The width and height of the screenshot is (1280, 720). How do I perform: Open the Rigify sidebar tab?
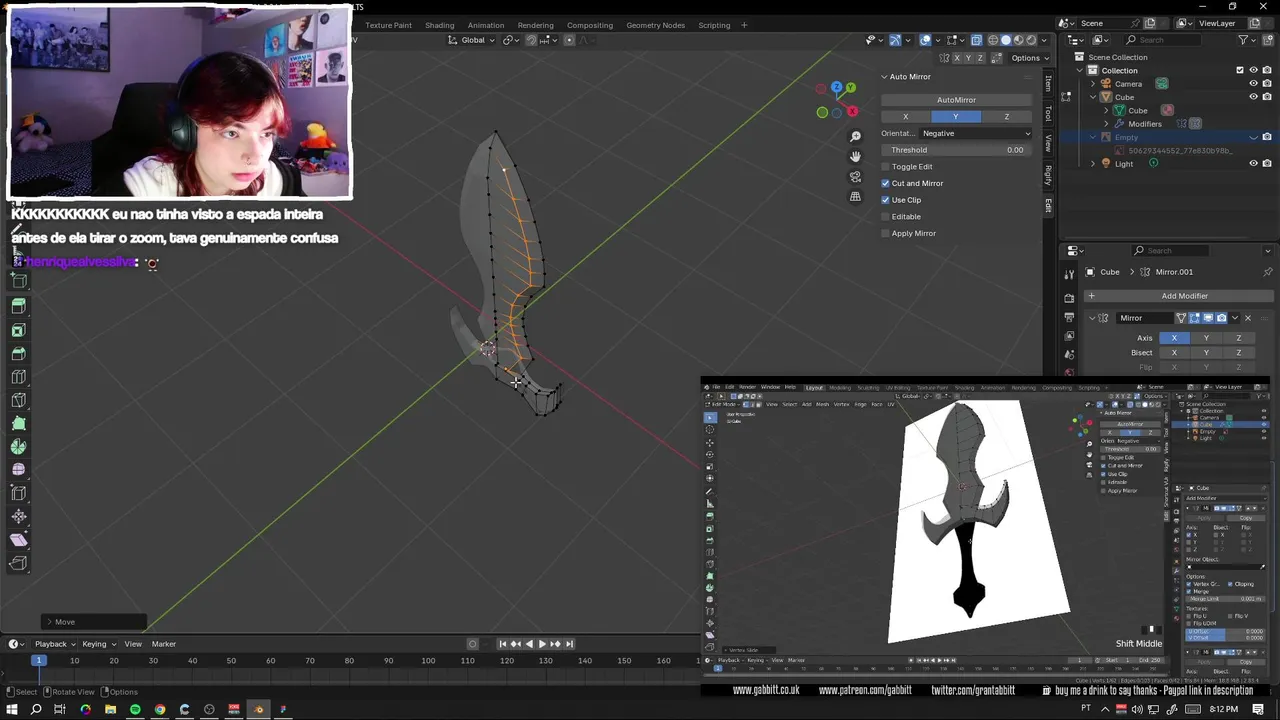(x=1048, y=175)
